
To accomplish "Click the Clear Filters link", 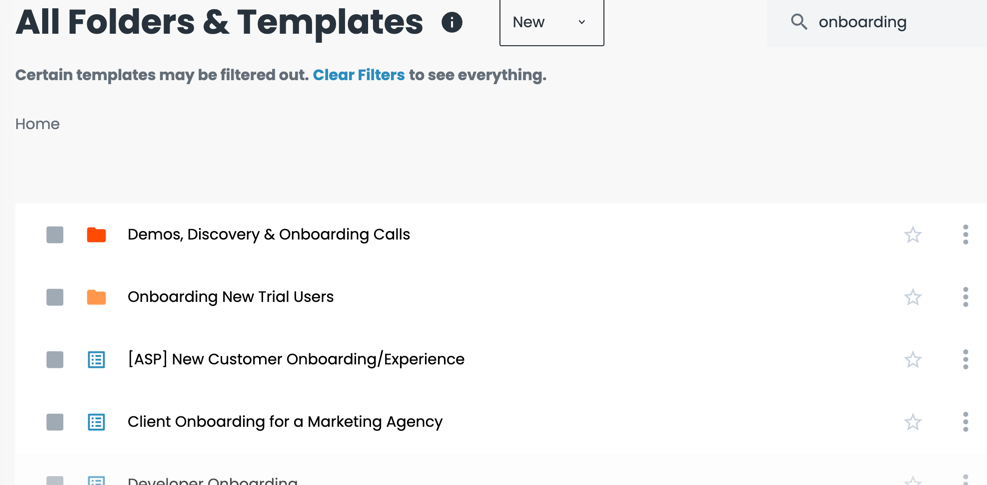I will click(x=359, y=76).
